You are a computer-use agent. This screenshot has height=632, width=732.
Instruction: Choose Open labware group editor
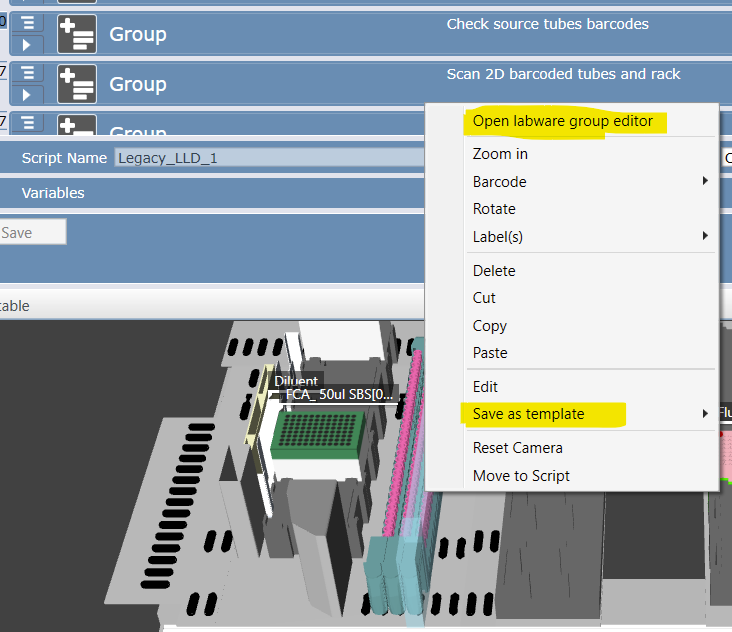pyautogui.click(x=562, y=121)
